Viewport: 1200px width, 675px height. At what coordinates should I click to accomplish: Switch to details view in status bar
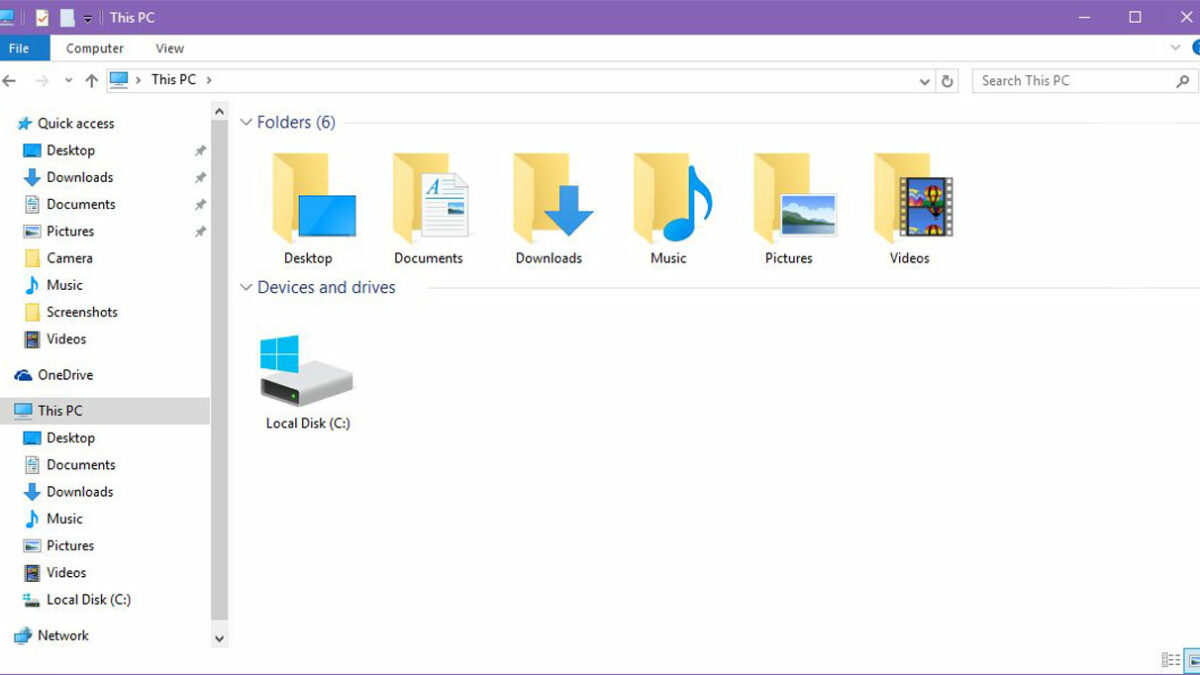pyautogui.click(x=1169, y=660)
